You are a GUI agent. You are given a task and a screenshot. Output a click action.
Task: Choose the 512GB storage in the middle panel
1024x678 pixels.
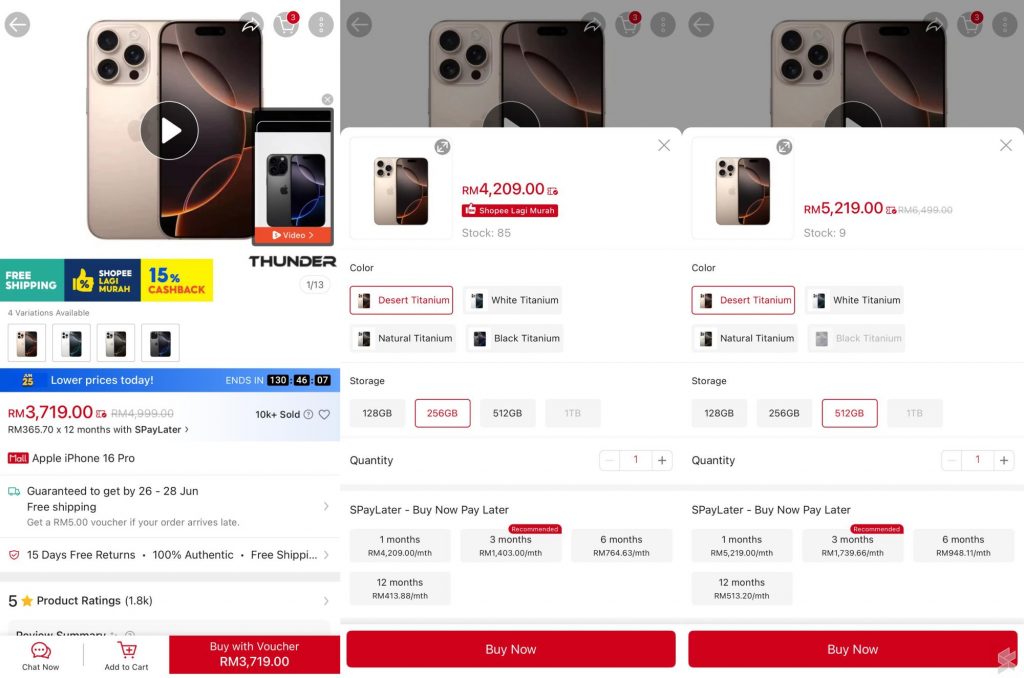(x=507, y=413)
